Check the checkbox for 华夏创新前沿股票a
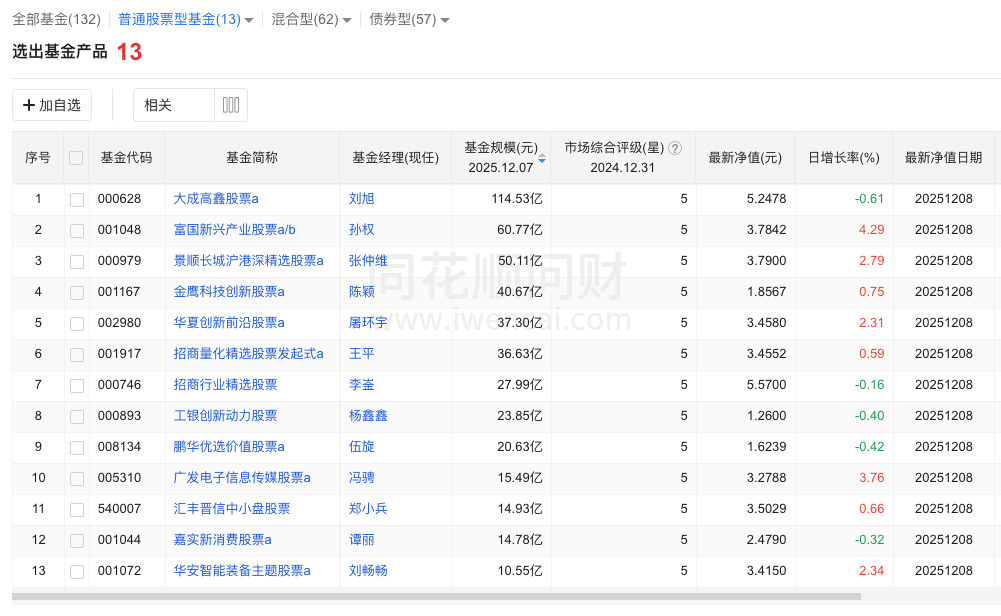1001x616 pixels. point(76,323)
